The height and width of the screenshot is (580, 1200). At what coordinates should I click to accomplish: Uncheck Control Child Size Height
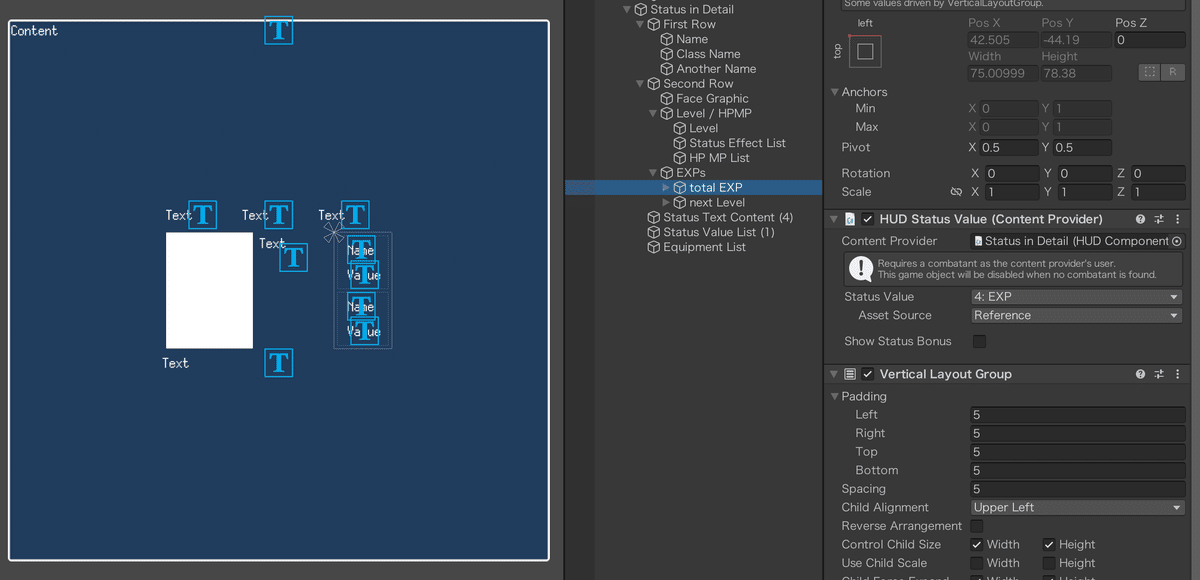click(1049, 545)
